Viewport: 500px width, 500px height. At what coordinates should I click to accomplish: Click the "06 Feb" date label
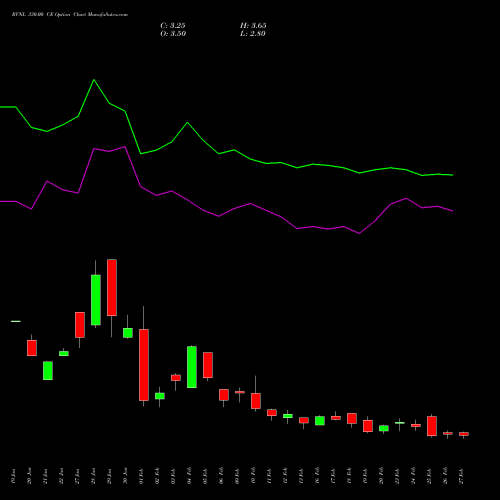(x=221, y=476)
